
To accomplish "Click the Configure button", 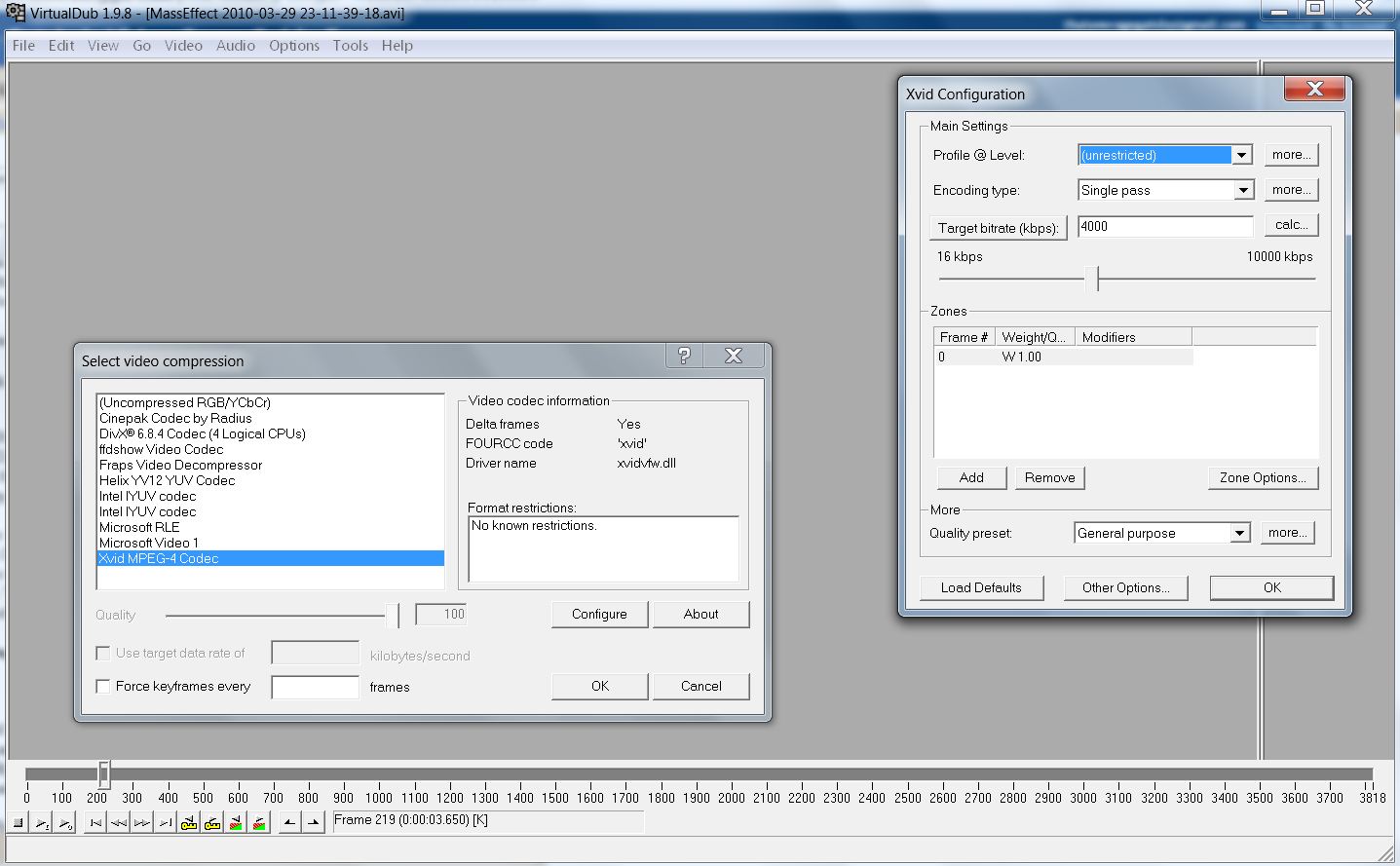I will (599, 614).
